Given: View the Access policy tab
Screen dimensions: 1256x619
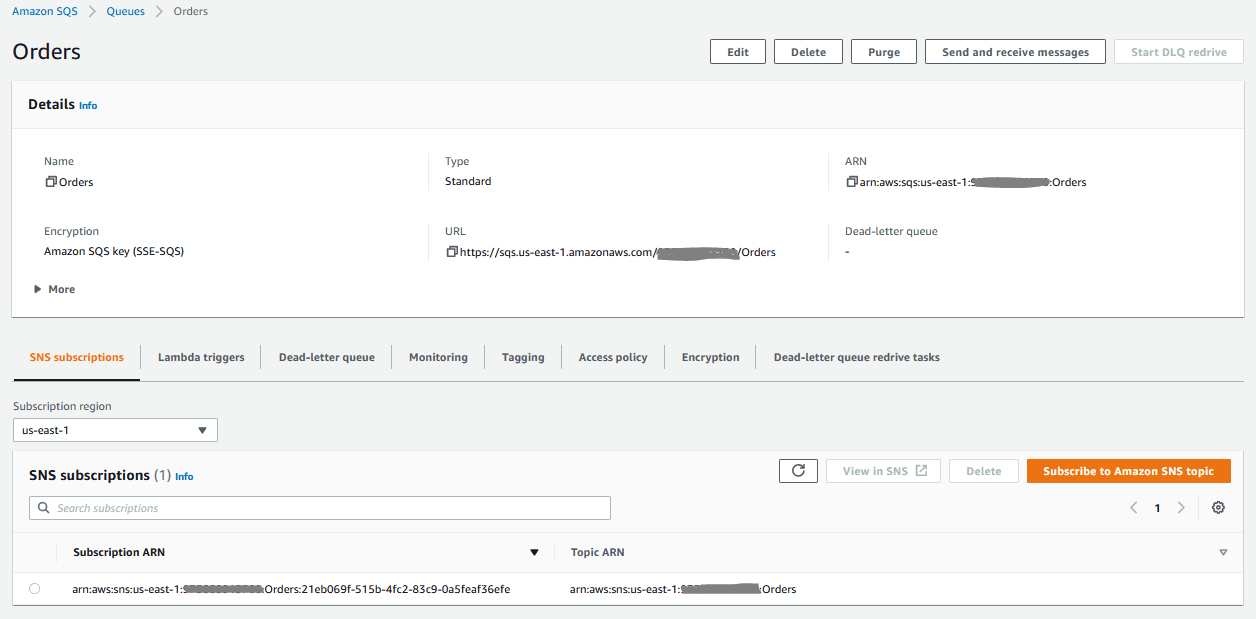Looking at the screenshot, I should 613,357.
